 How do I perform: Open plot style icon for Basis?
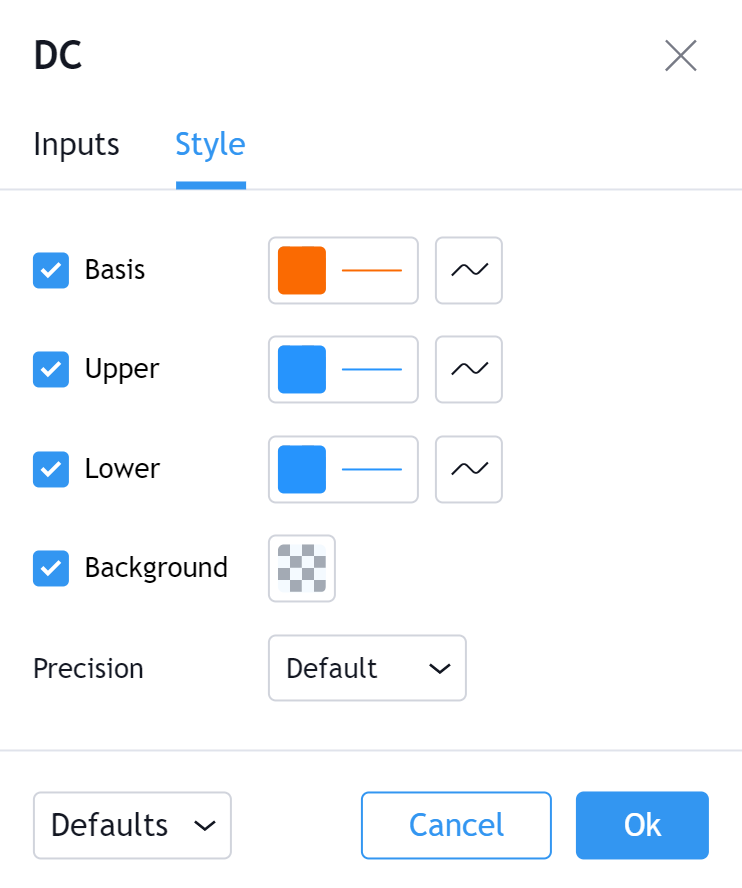click(x=469, y=270)
